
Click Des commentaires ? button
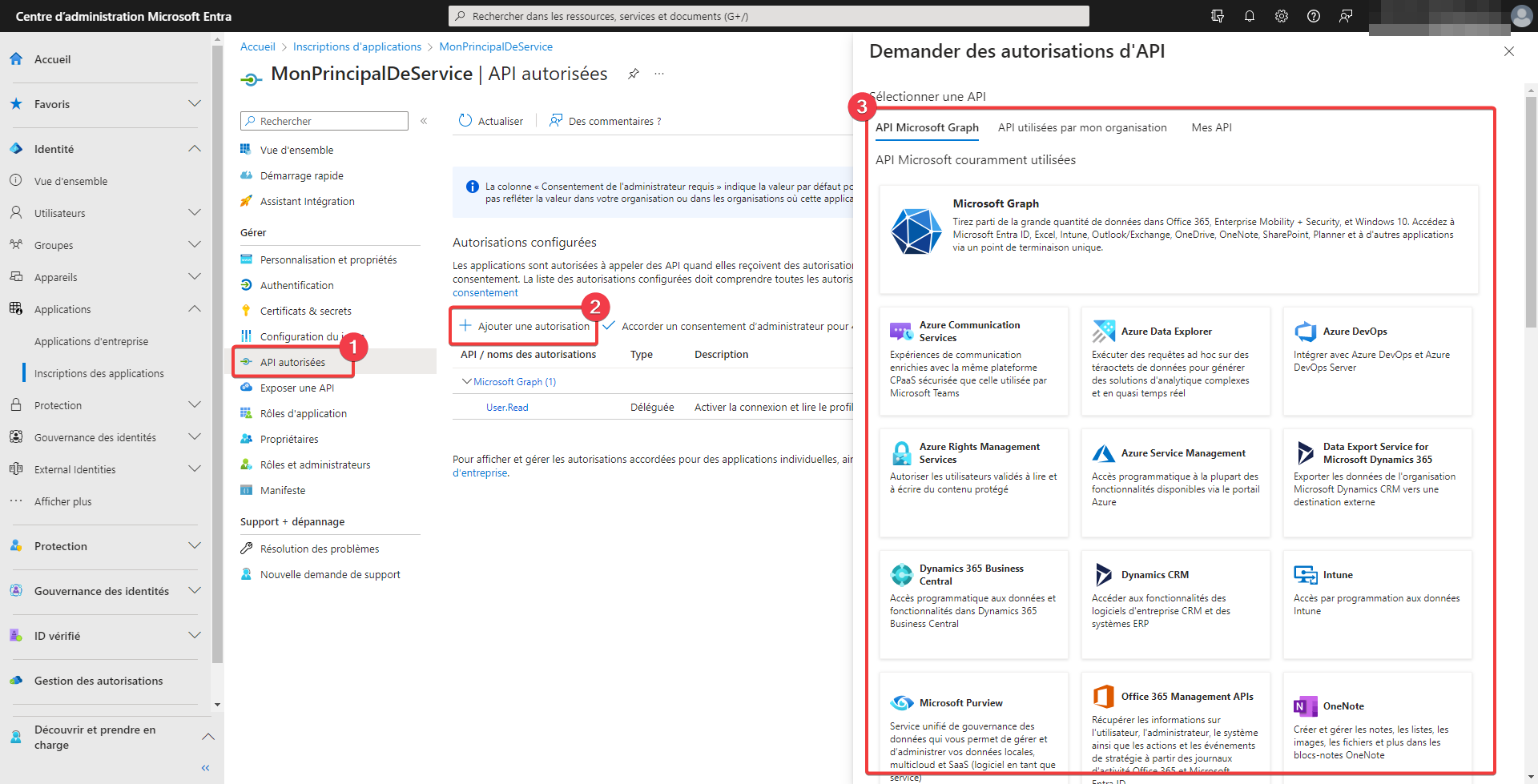(606, 121)
